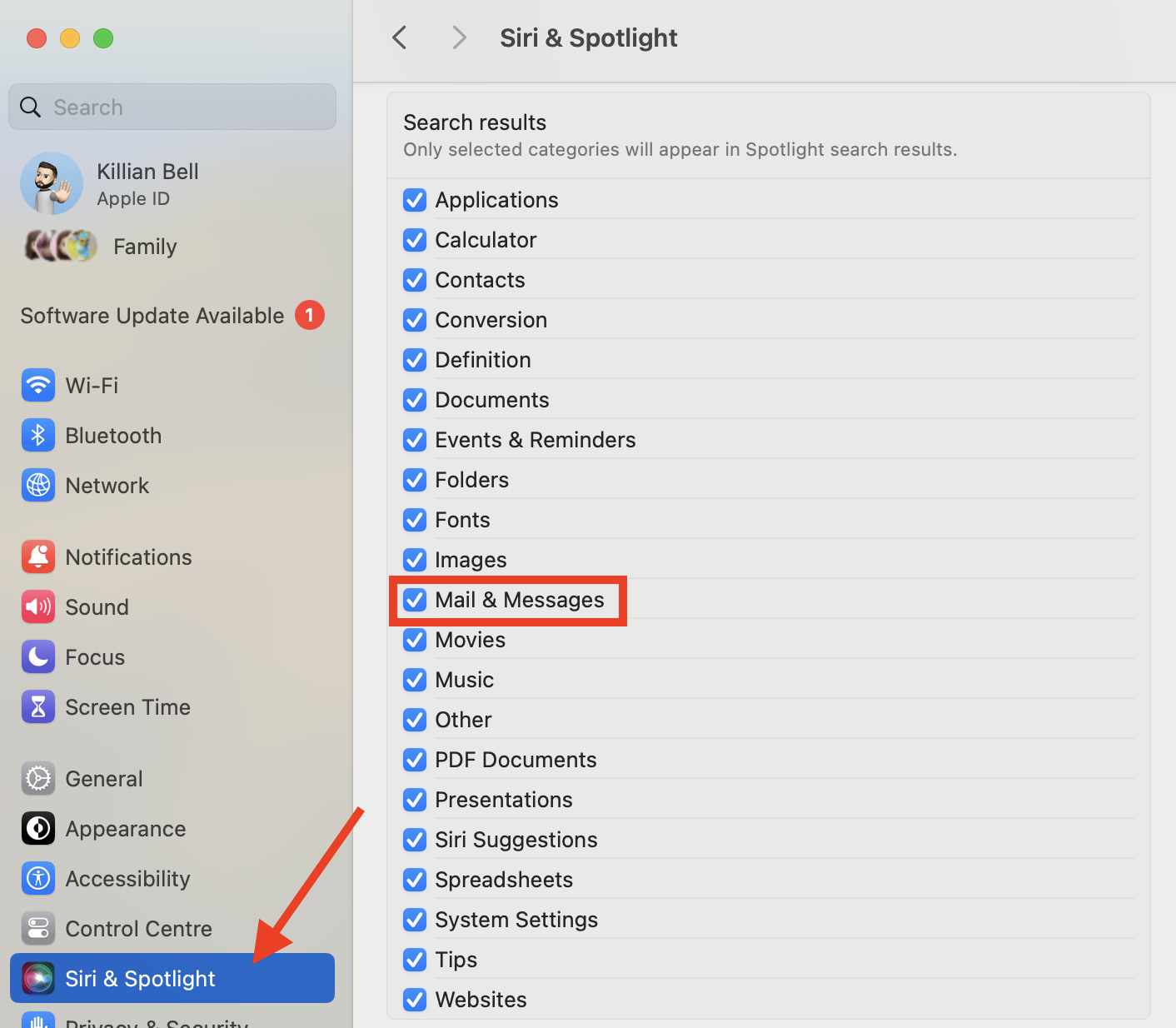Toggle off the Calculator search result
Viewport: 1176px width, 1028px height.
414,240
